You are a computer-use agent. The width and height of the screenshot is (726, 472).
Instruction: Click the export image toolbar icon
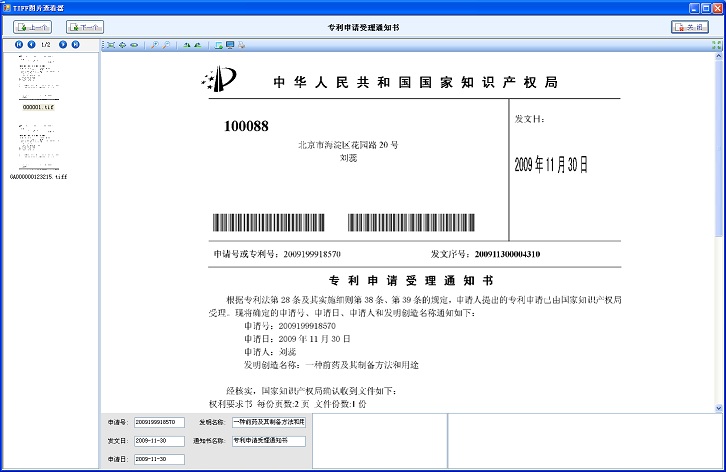click(219, 45)
